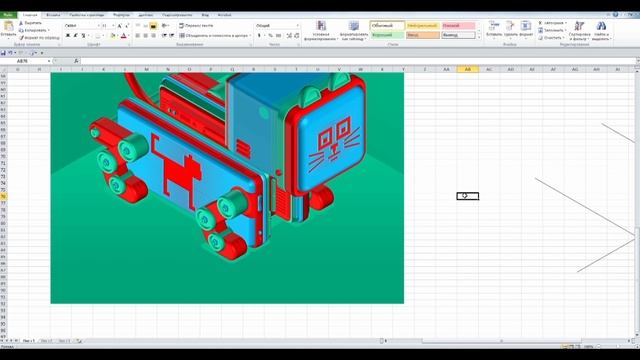The width and height of the screenshot is (640, 360).
Task: Click the Save icon in Quick Access toolbar
Action: tap(3, 53)
